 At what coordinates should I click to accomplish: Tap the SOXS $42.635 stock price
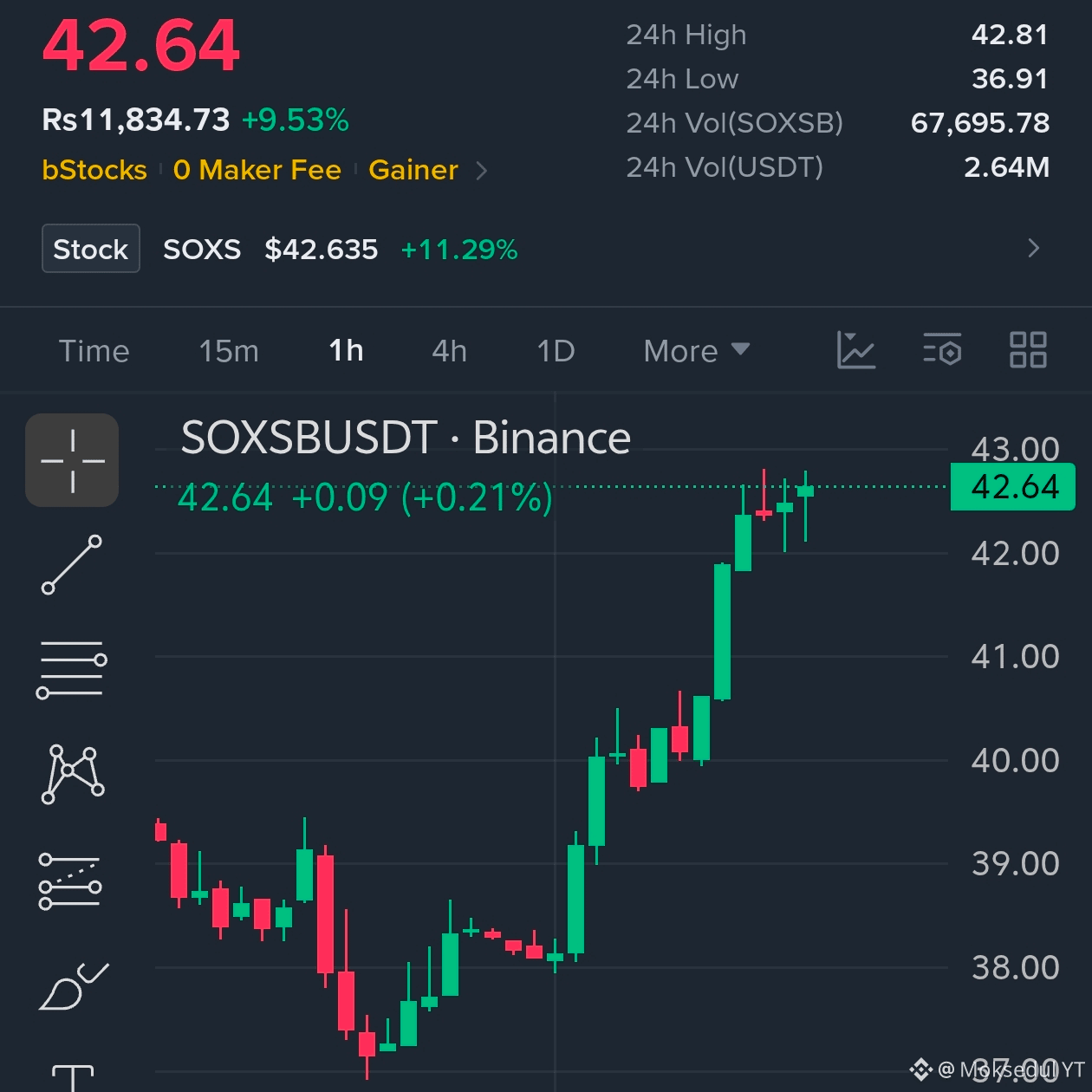[x=270, y=250]
